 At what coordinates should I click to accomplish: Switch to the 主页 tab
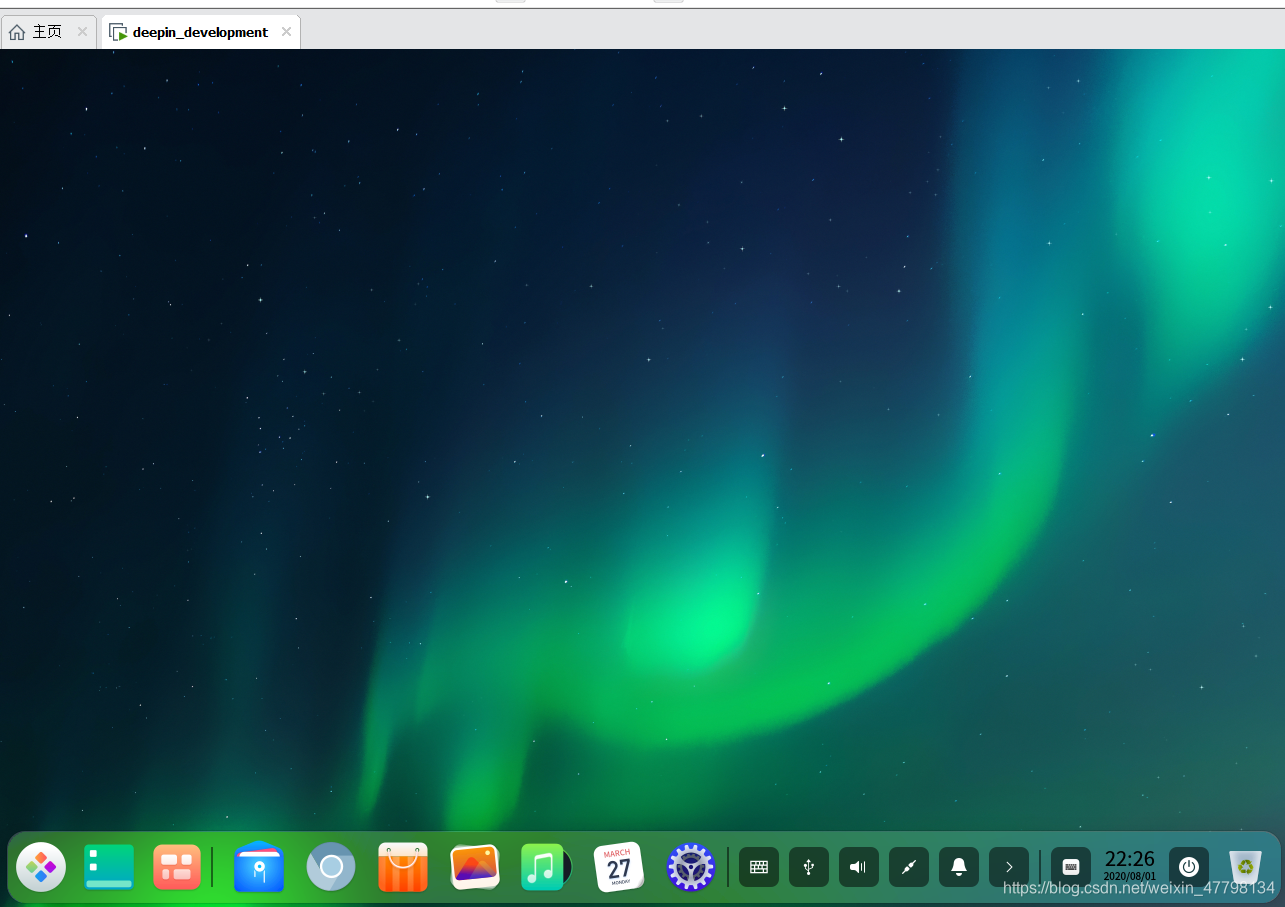tap(47, 32)
